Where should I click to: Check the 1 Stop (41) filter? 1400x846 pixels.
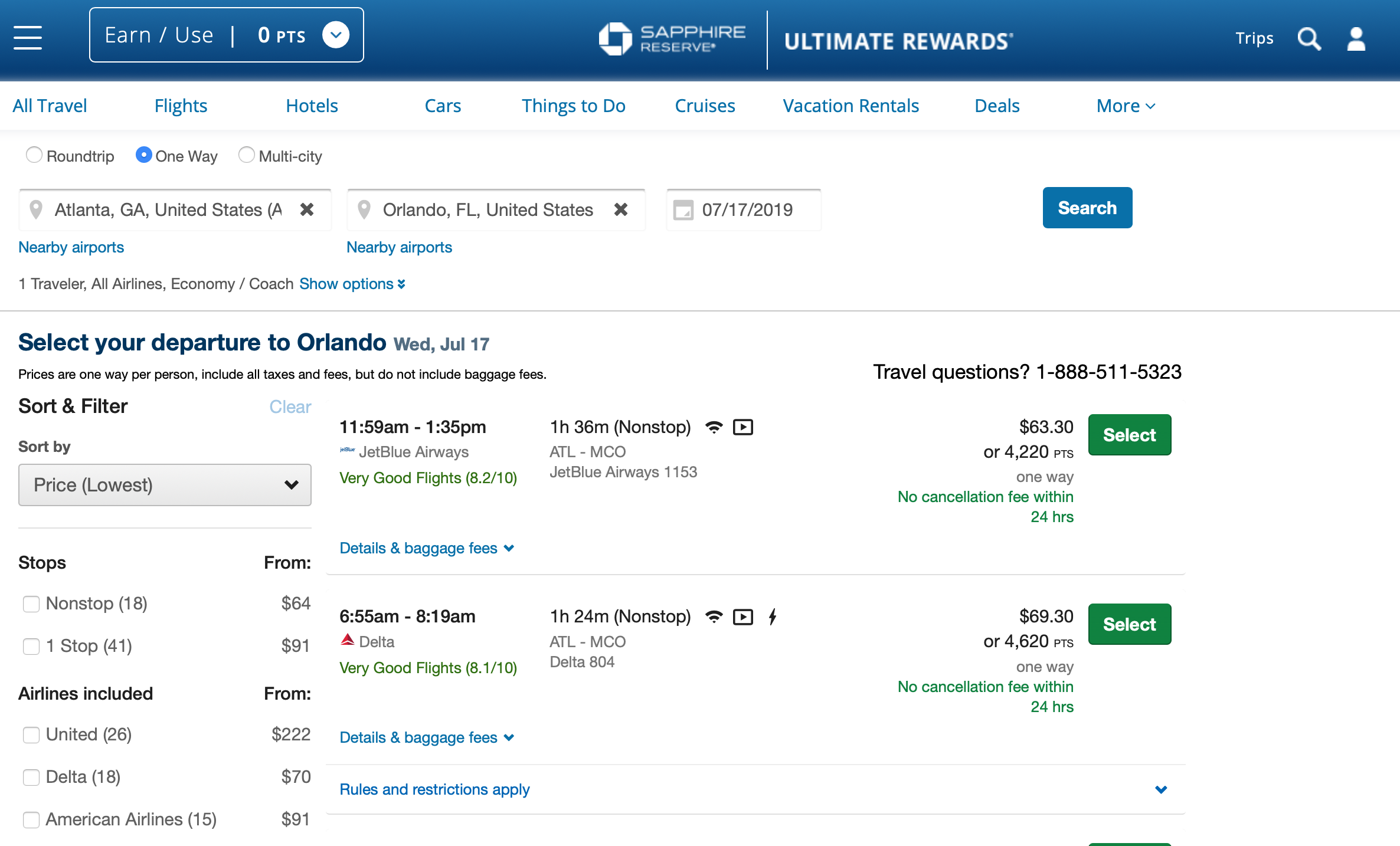[x=31, y=647]
